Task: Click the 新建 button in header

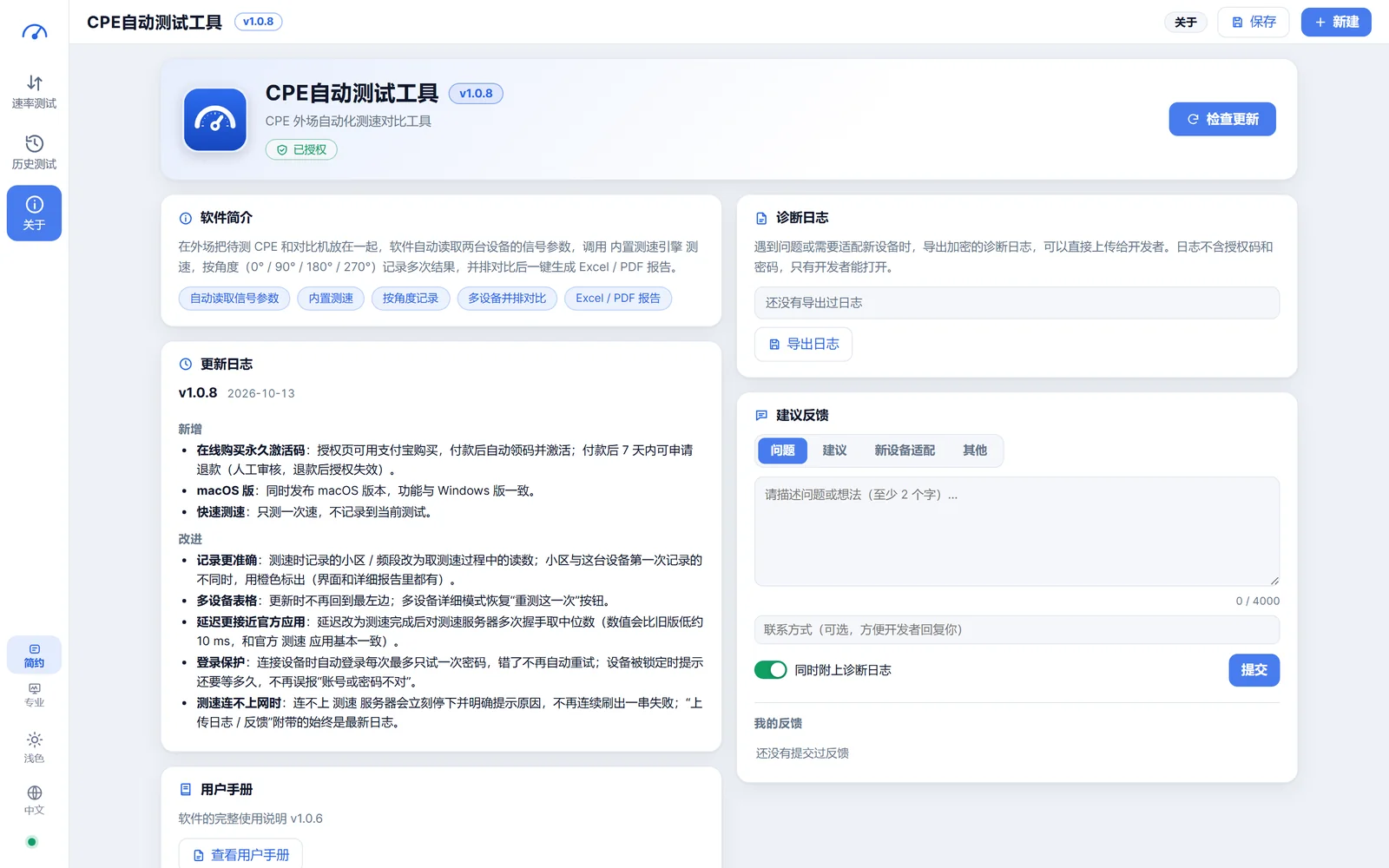Action: click(1336, 22)
